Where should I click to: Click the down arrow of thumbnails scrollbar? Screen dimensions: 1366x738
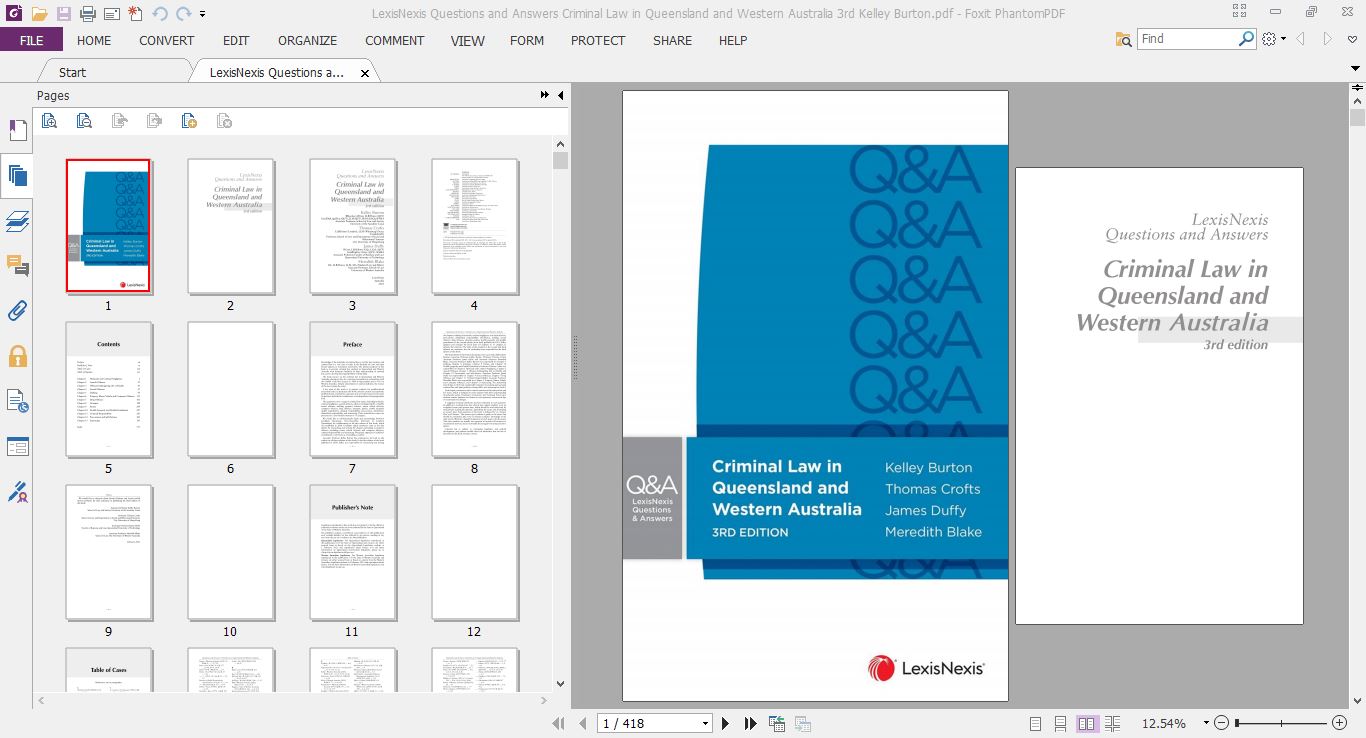coord(560,684)
